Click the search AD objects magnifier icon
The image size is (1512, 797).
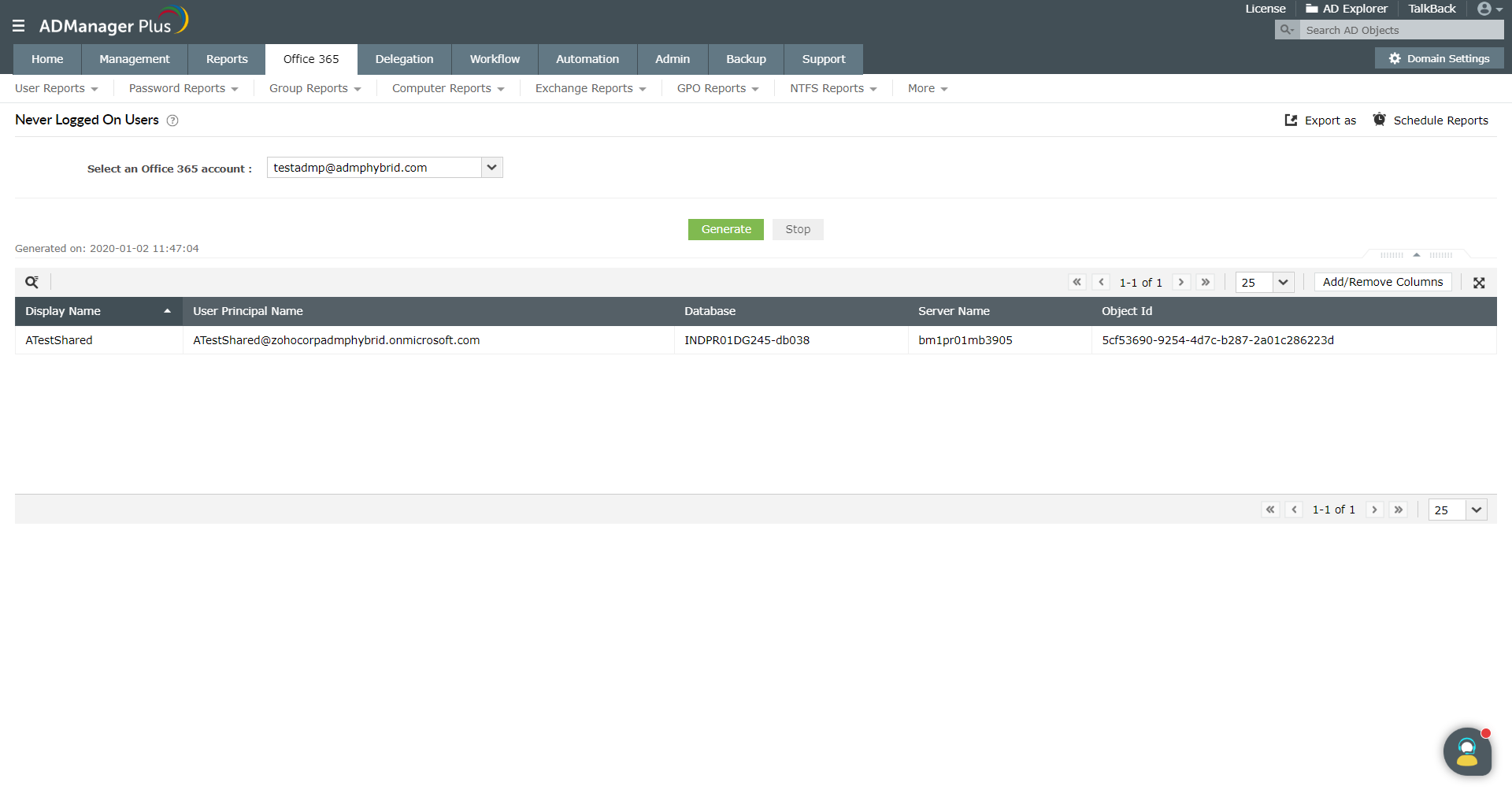click(1287, 30)
